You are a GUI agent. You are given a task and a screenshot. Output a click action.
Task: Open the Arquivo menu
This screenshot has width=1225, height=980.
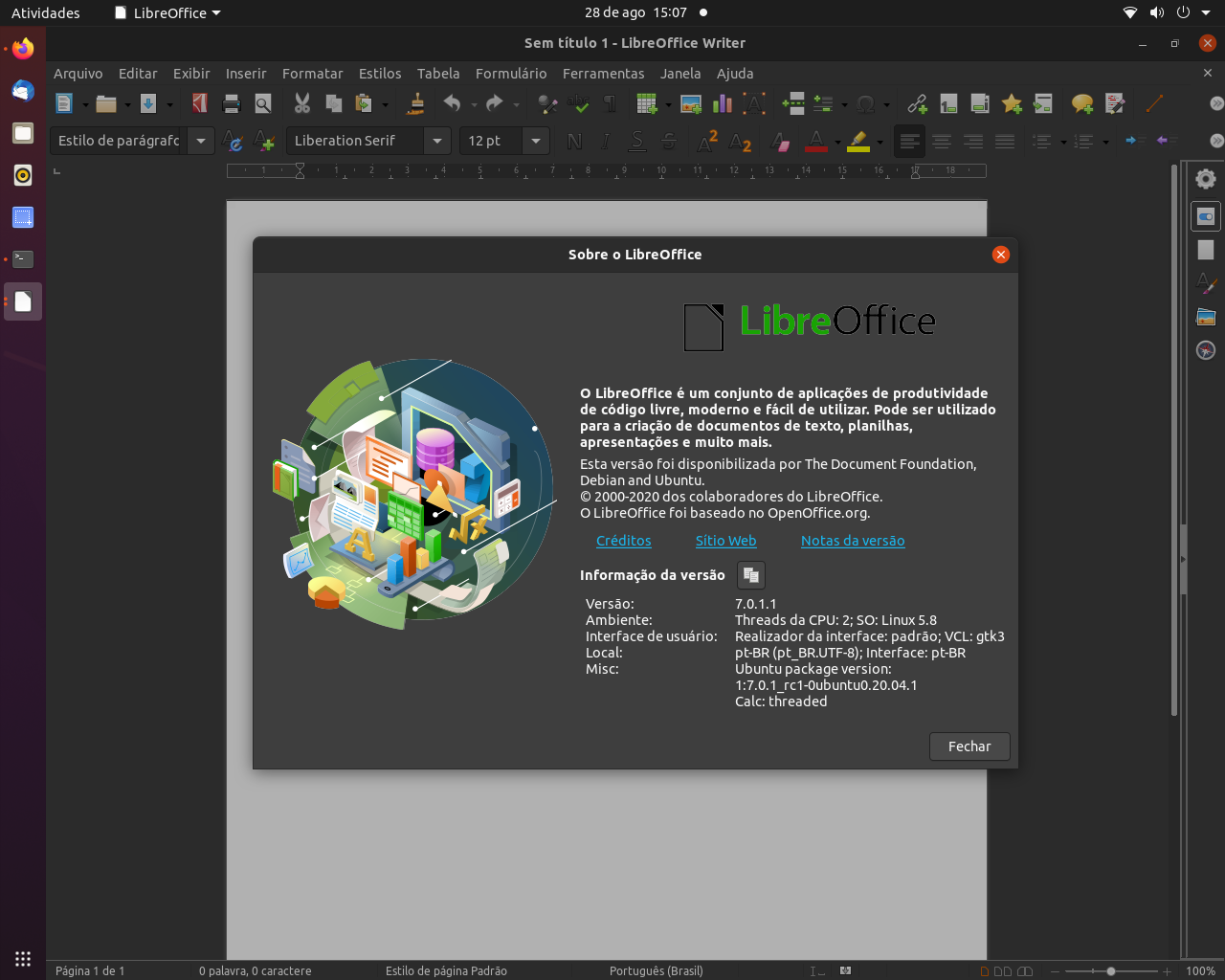78,73
